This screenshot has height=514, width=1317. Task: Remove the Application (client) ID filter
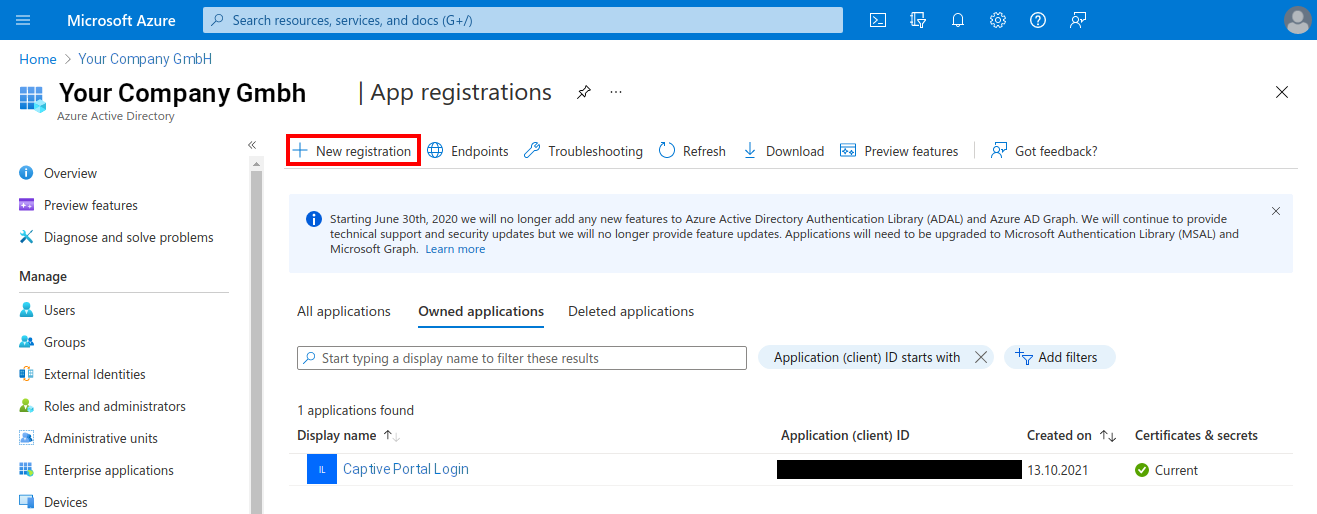tap(981, 357)
